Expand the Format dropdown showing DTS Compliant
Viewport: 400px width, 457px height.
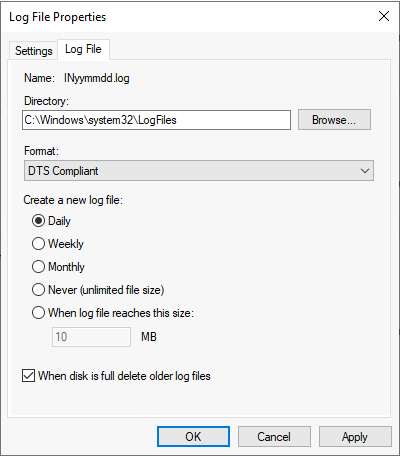click(x=199, y=171)
